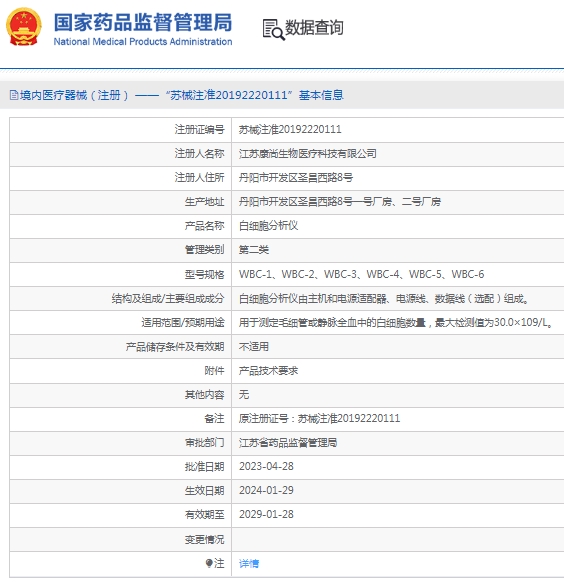Viewport: 564px width, 582px height.
Task: Select model list WBC-1 through WBC-6
Action: click(361, 274)
